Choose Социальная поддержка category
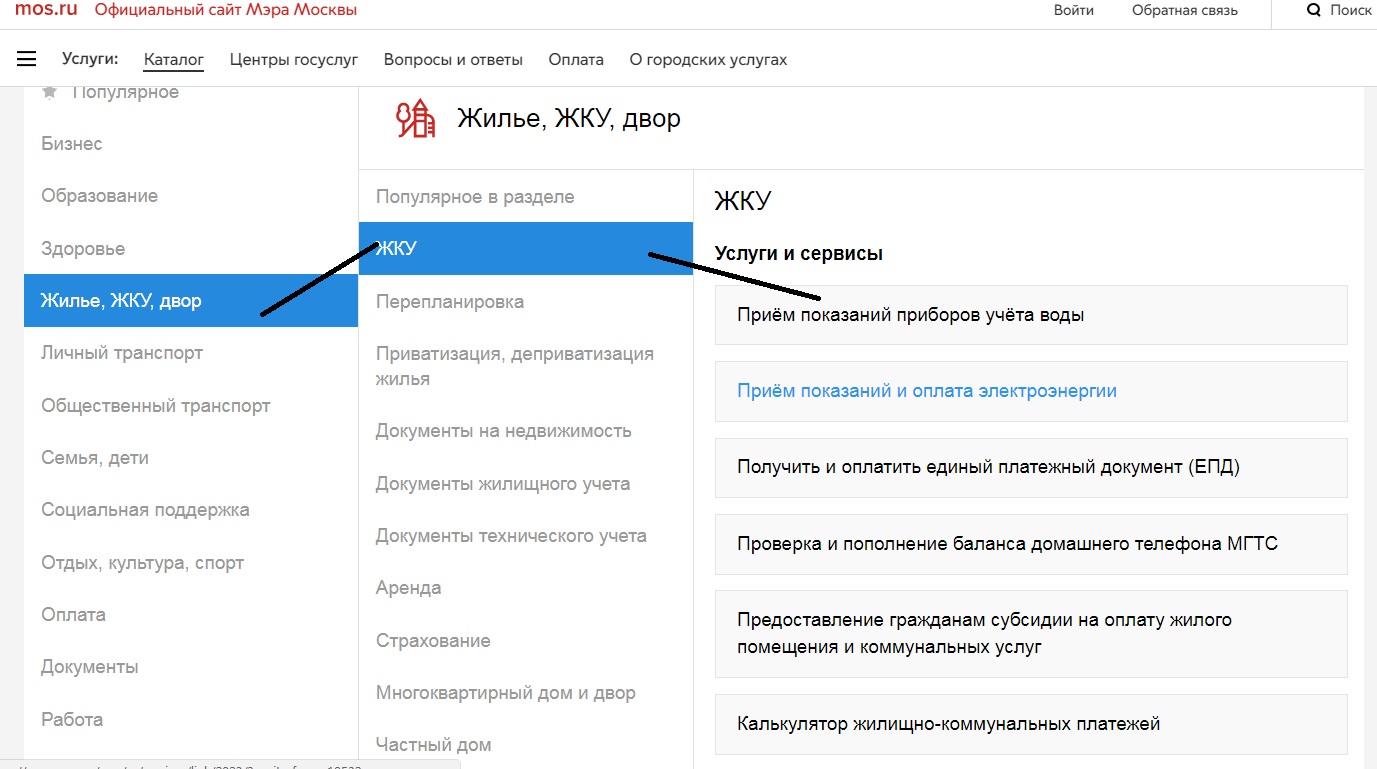The height and width of the screenshot is (769, 1377). point(191,510)
